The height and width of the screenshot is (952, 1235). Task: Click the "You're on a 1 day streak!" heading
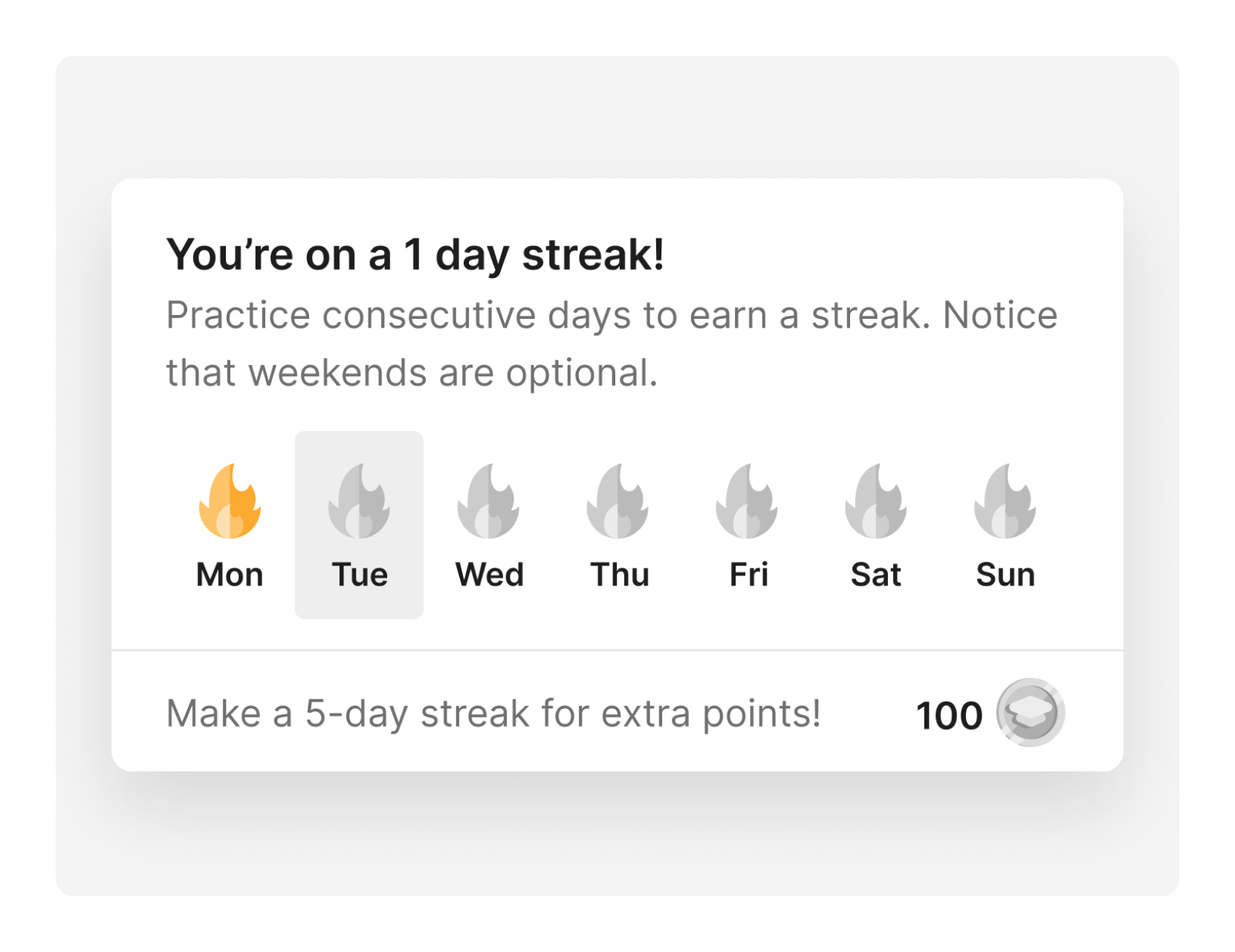point(415,255)
